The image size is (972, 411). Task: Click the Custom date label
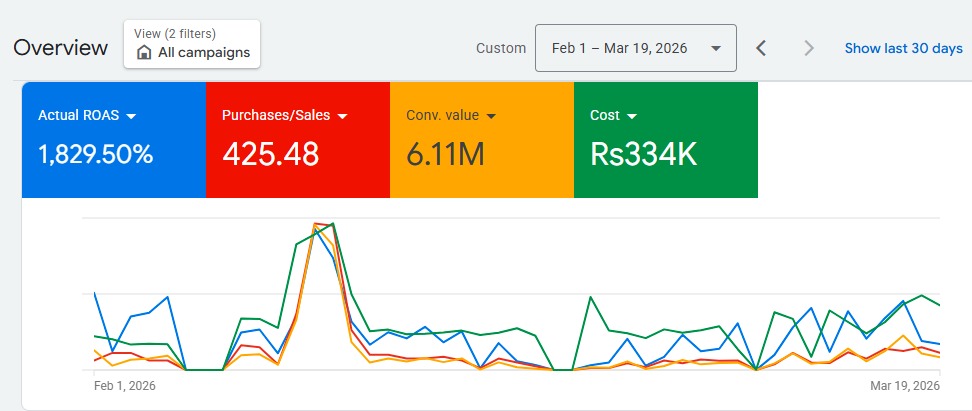pyautogui.click(x=501, y=48)
